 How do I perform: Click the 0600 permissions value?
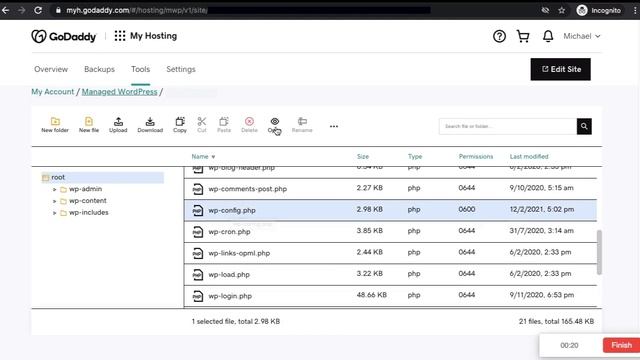pyautogui.click(x=467, y=209)
